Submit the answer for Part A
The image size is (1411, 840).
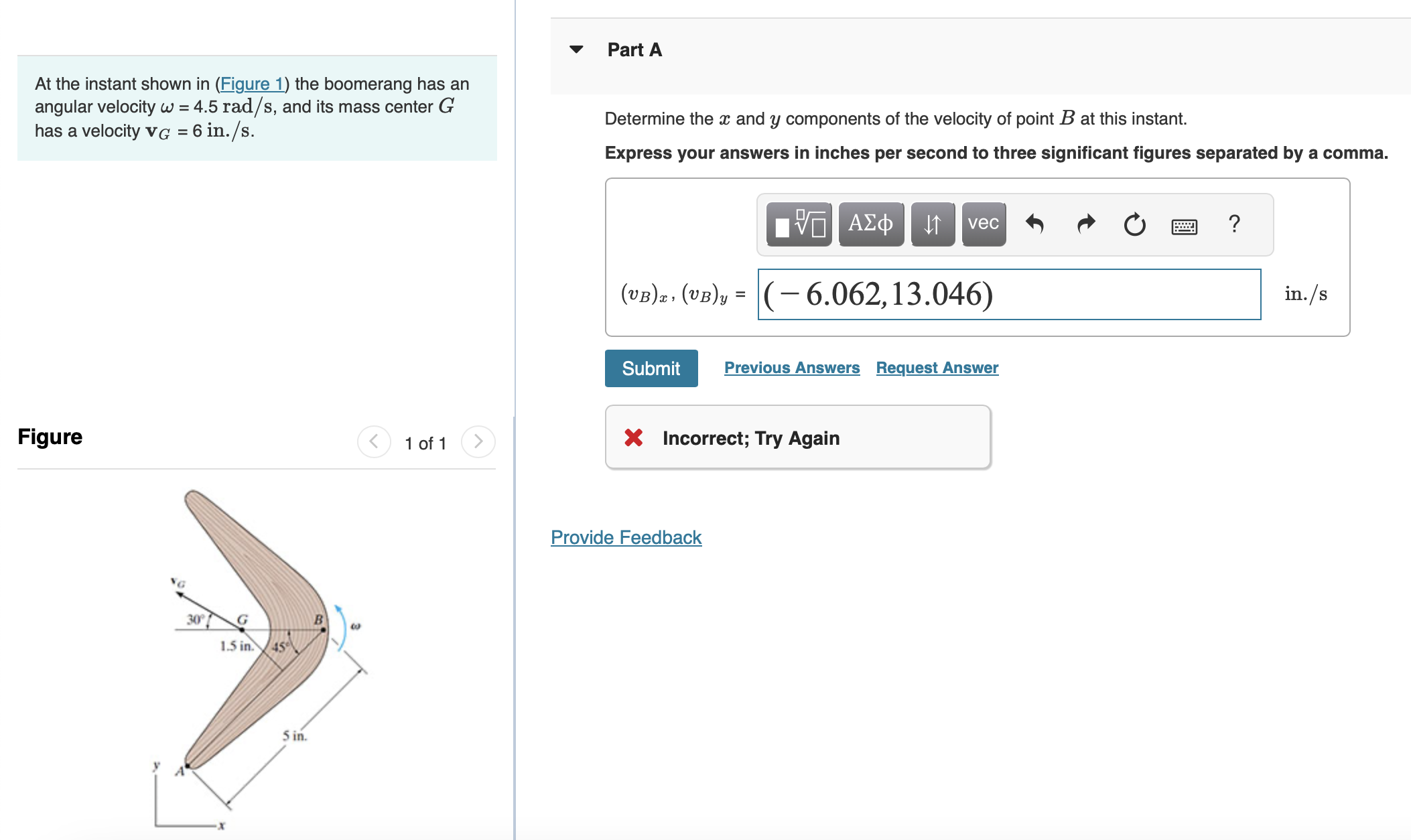651,368
